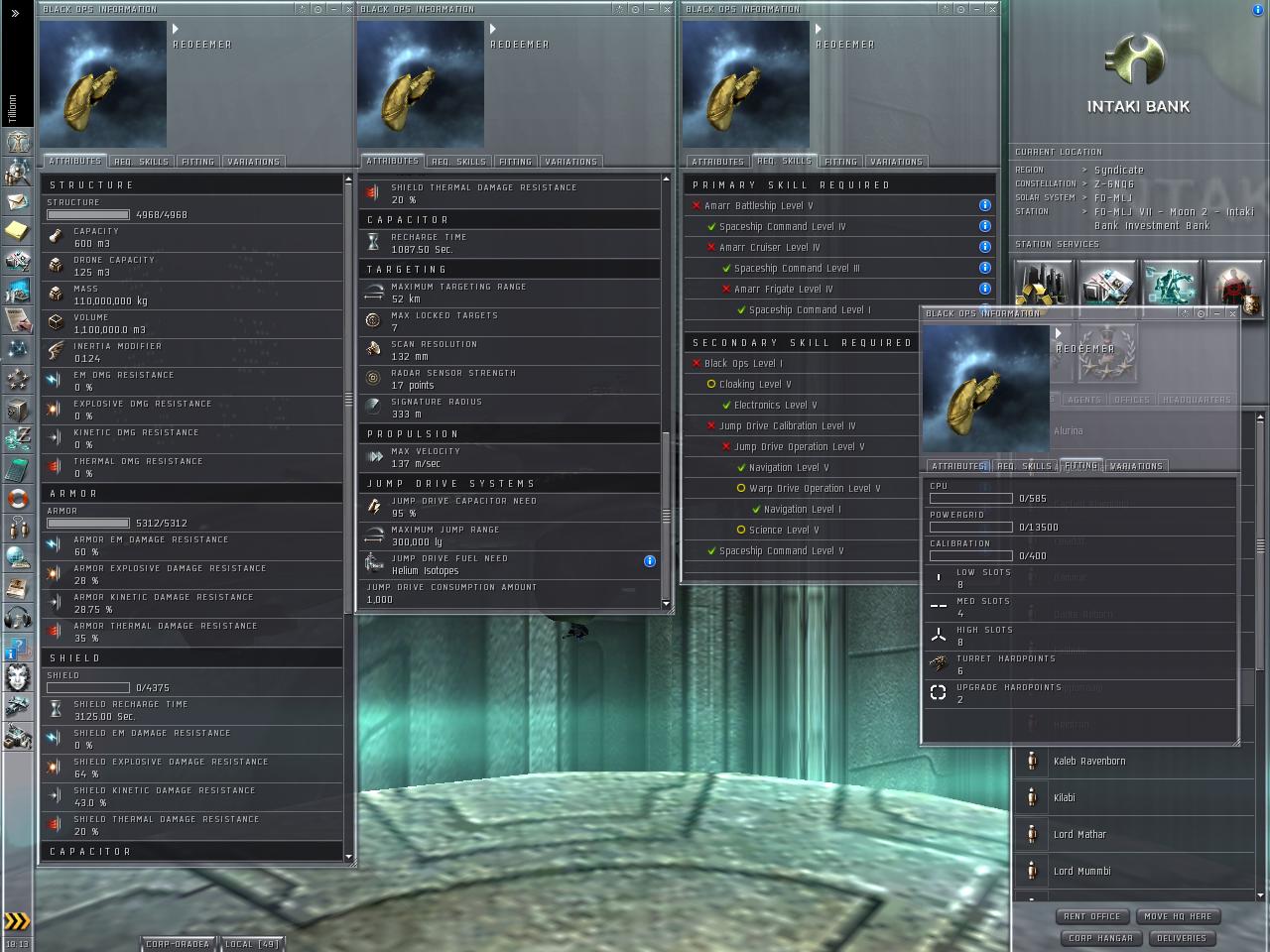Open the headphones jukebox icon in the sidebar
Image resolution: width=1270 pixels, height=952 pixels.
point(17,617)
